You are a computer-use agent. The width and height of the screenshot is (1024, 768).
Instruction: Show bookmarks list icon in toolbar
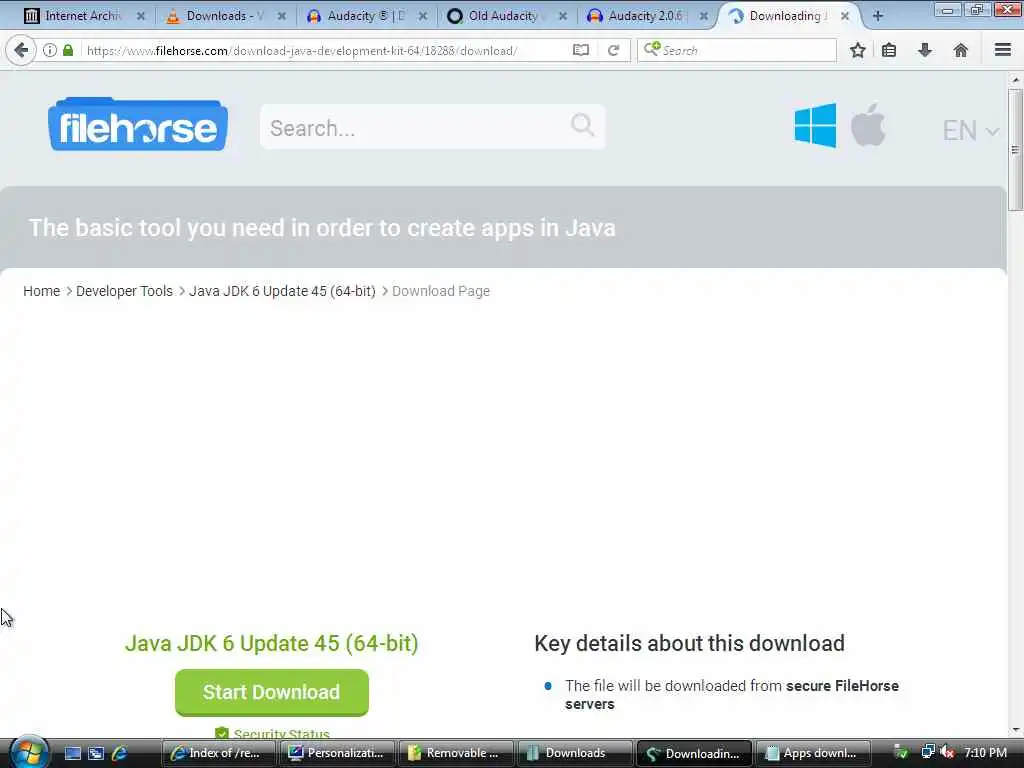coord(889,50)
